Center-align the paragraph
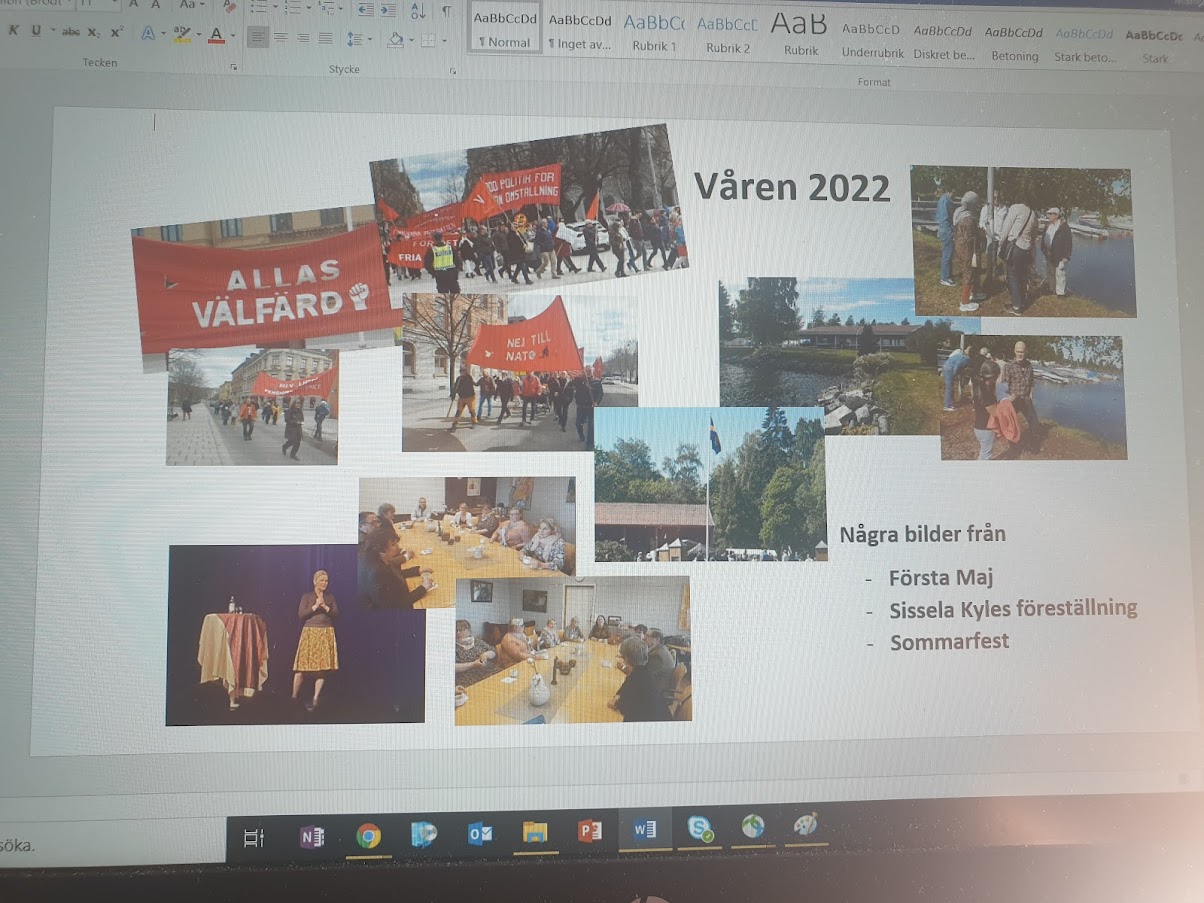 [x=280, y=38]
